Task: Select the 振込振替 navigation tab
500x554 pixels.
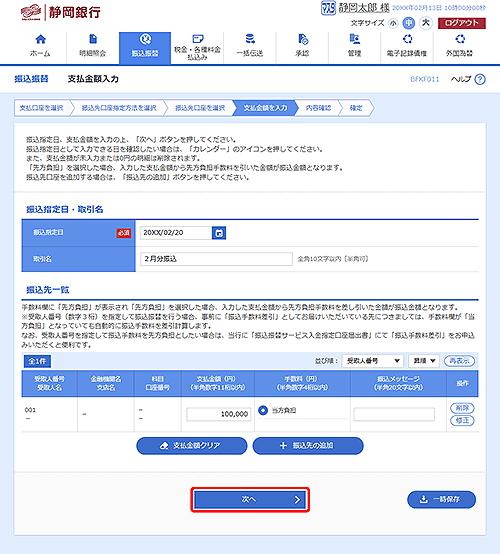Action: pyautogui.click(x=145, y=48)
